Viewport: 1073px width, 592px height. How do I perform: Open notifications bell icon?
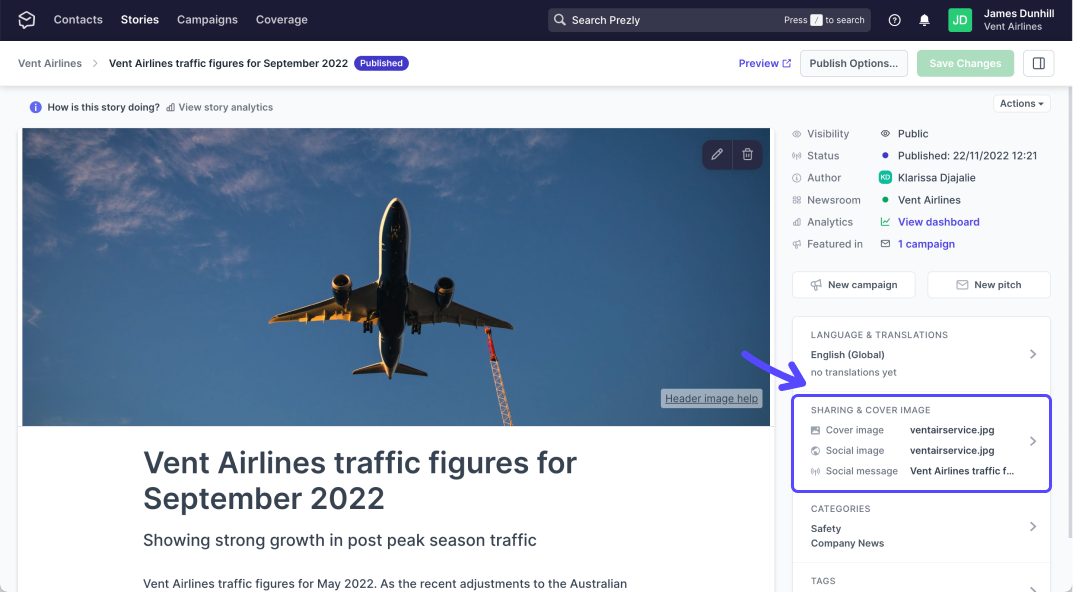pos(925,20)
